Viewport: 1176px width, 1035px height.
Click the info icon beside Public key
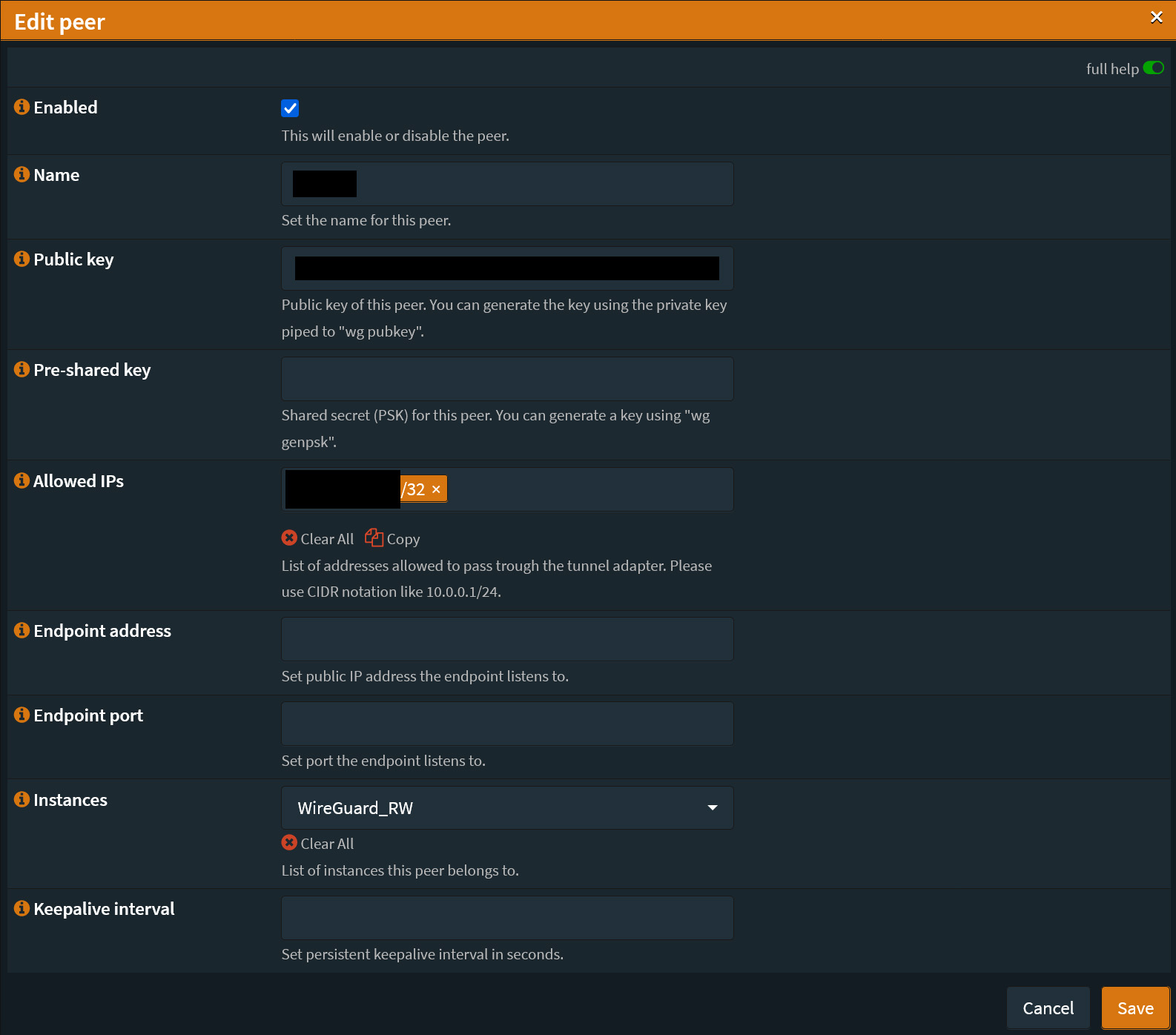[x=22, y=259]
